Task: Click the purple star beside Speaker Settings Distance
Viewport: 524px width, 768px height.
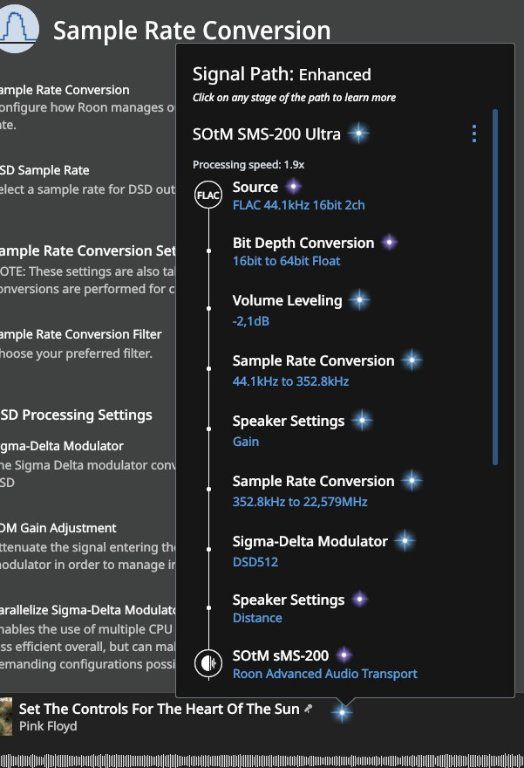Action: pos(360,599)
